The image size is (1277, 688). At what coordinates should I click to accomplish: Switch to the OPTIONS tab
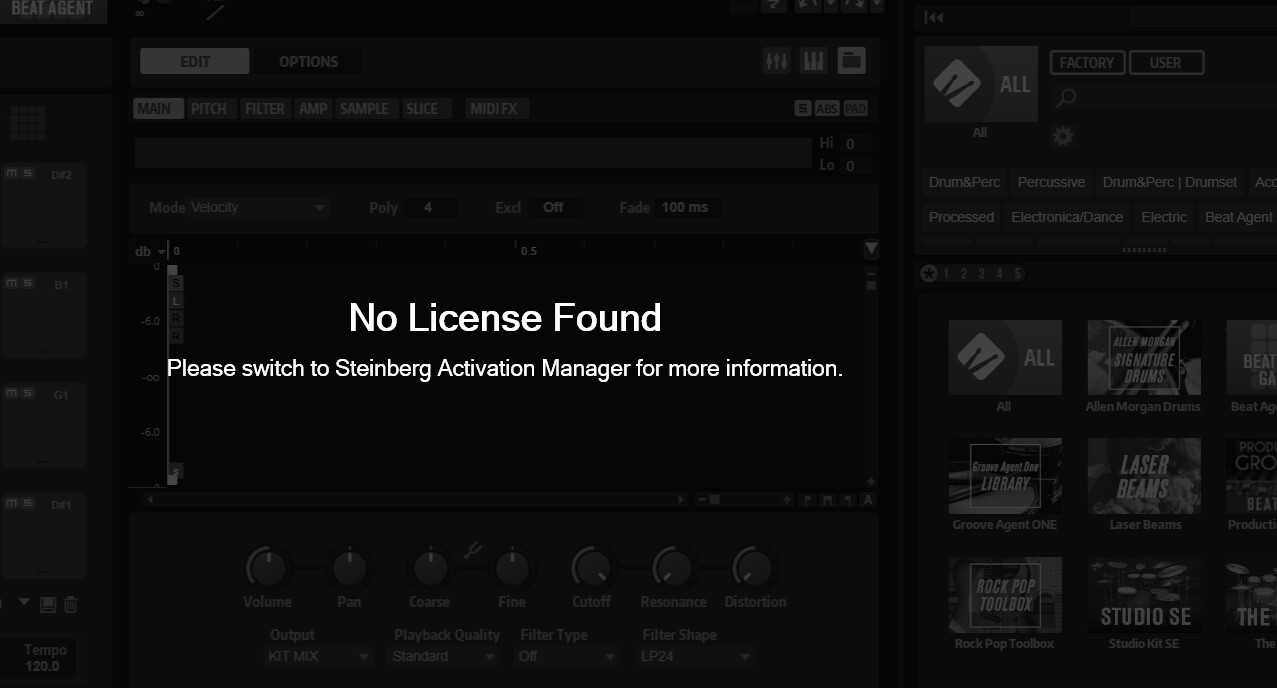(x=308, y=61)
